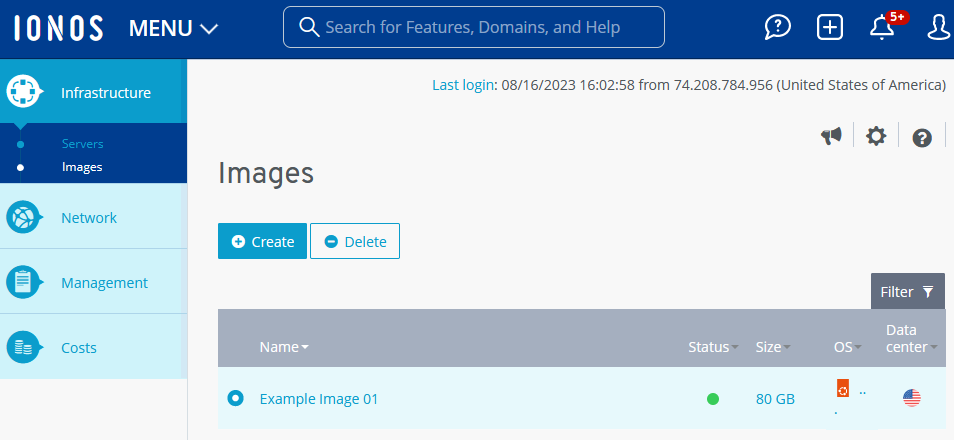Expand the MENU dropdown
This screenshot has height=440, width=954.
173,28
